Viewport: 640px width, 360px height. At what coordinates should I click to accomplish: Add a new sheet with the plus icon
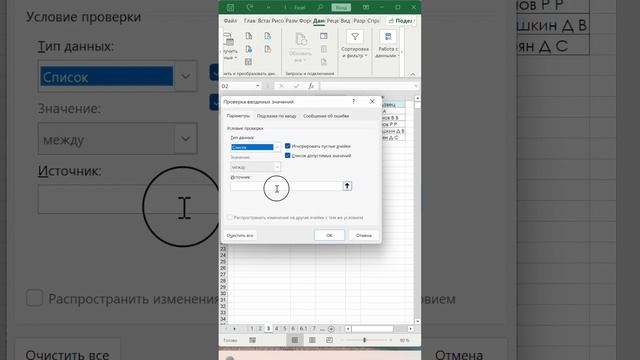coord(331,329)
